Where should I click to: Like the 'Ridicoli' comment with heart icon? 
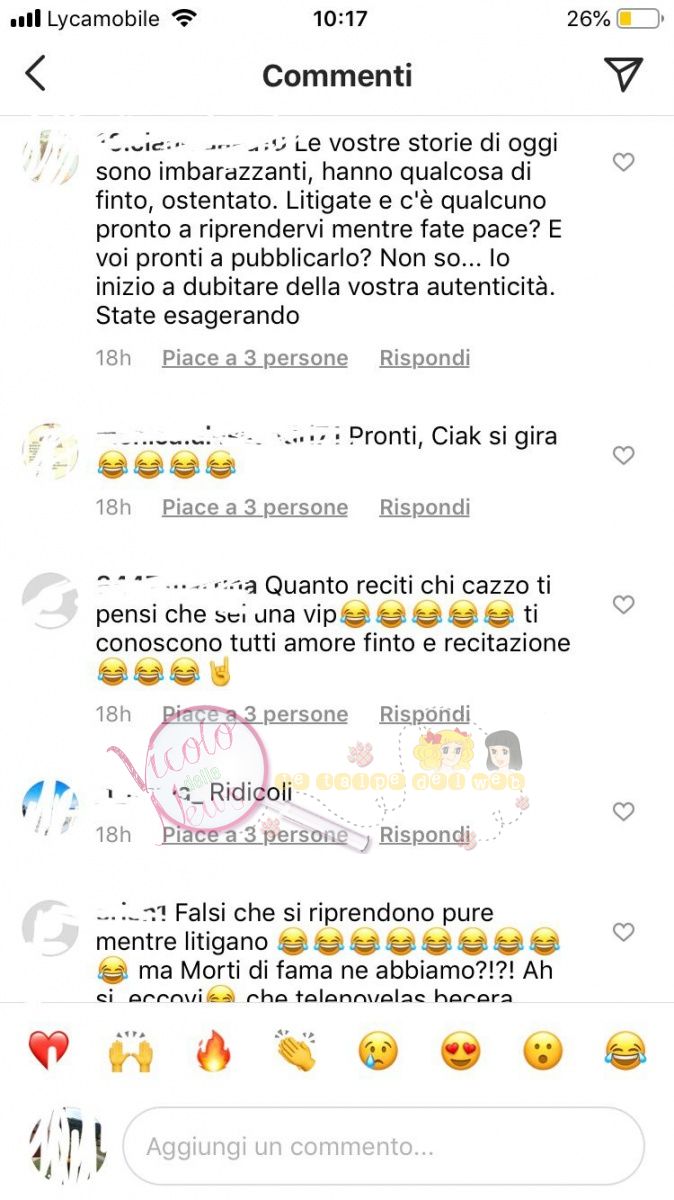point(624,812)
